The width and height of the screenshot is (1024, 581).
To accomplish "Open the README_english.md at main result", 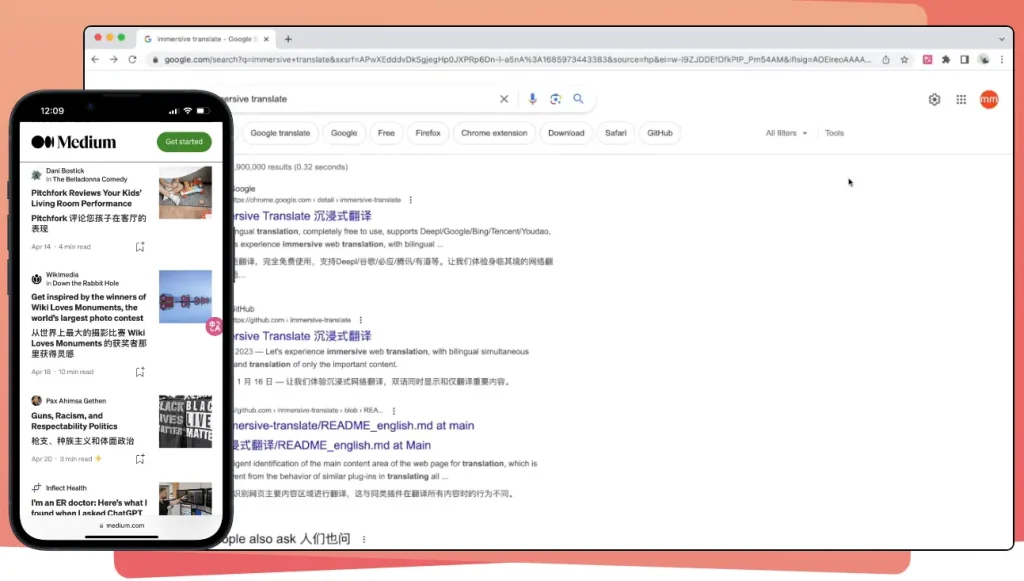I will [353, 426].
